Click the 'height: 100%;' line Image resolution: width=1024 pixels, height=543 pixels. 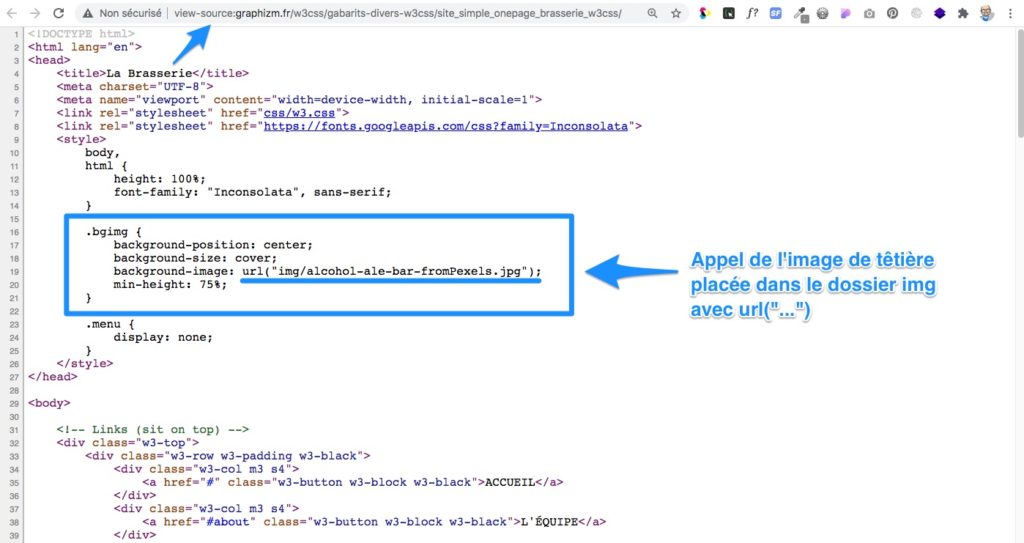[159, 179]
